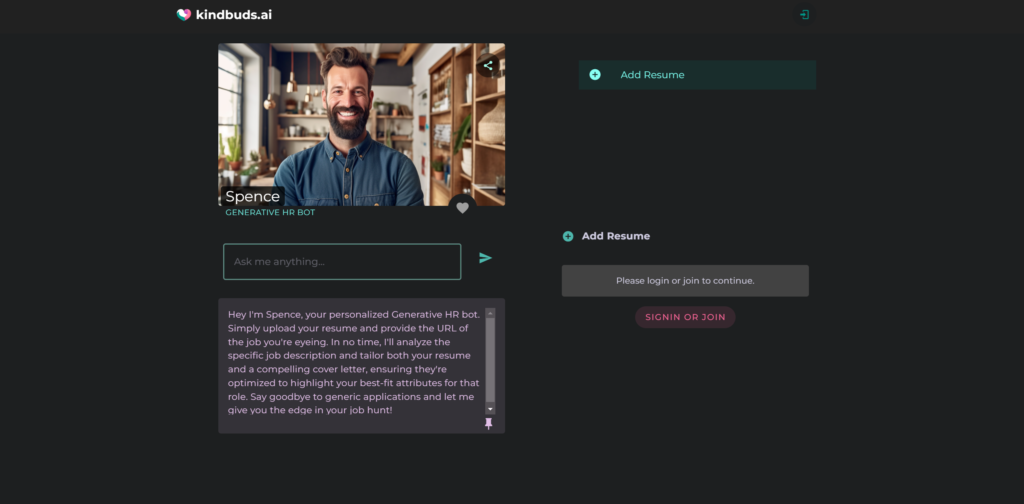The width and height of the screenshot is (1024, 504).
Task: Expand the top Add Resume panel
Action: [x=697, y=75]
